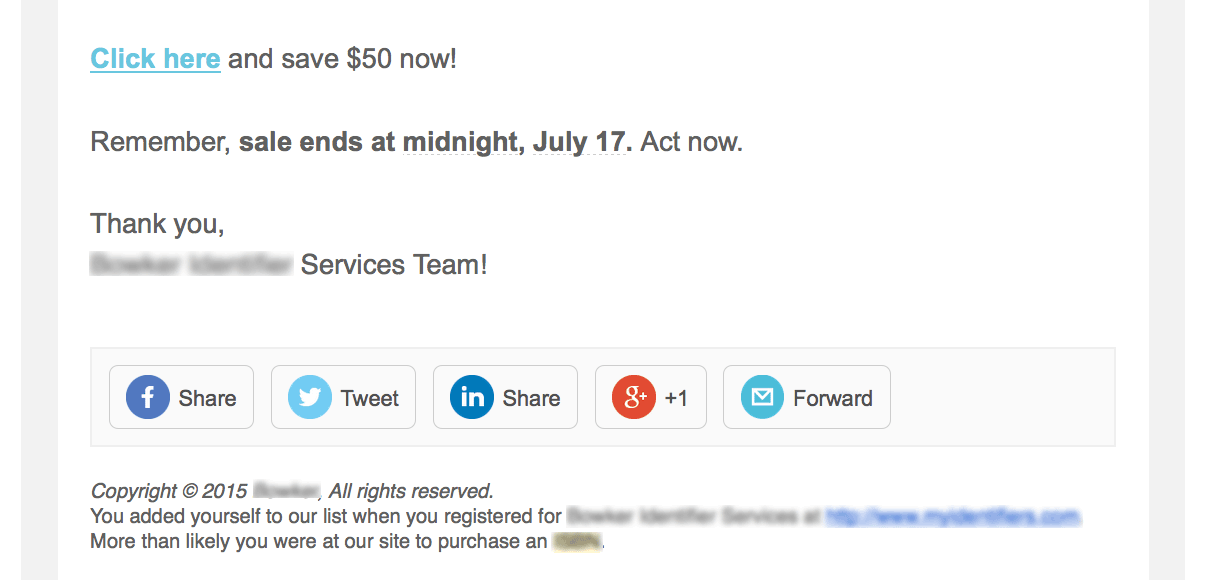Click the Facebook logo icon
The width and height of the screenshot is (1208, 580).
(147, 397)
